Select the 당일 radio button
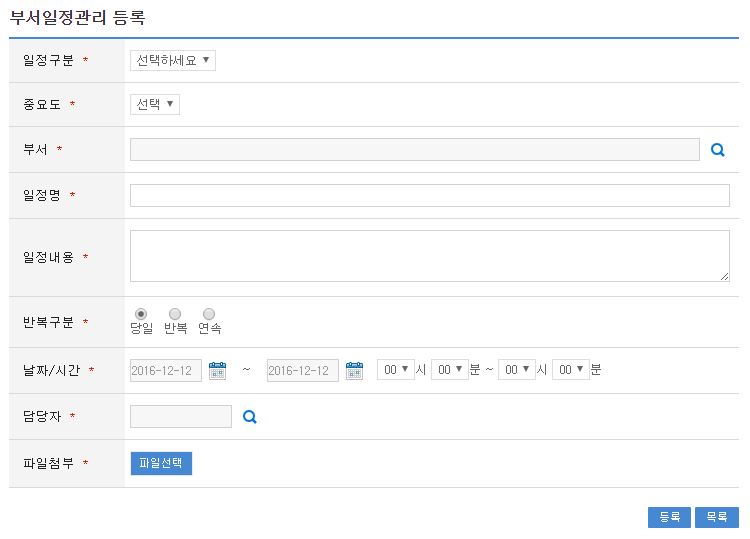This screenshot has width=750, height=539. [141, 314]
